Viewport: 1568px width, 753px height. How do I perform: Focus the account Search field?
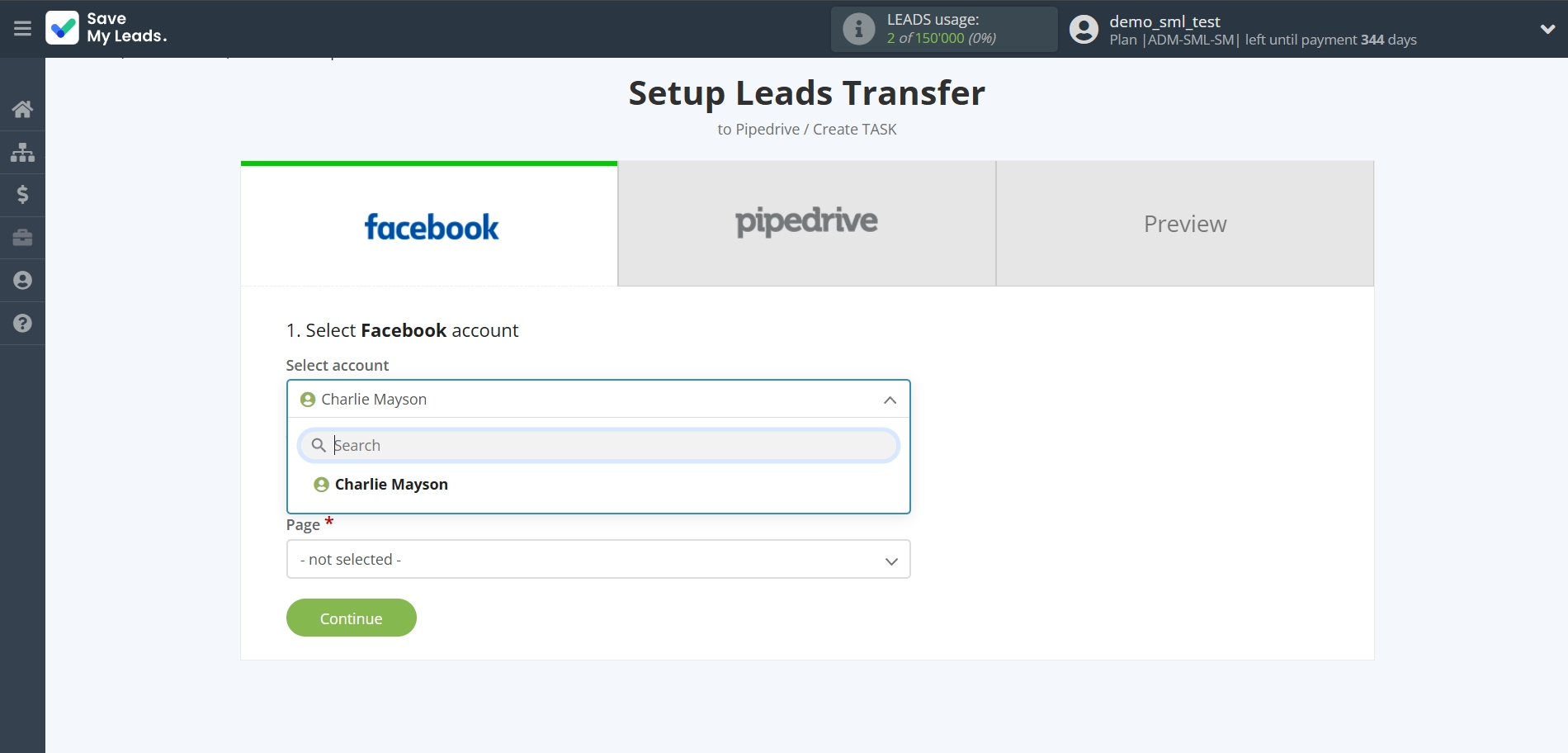click(611, 446)
